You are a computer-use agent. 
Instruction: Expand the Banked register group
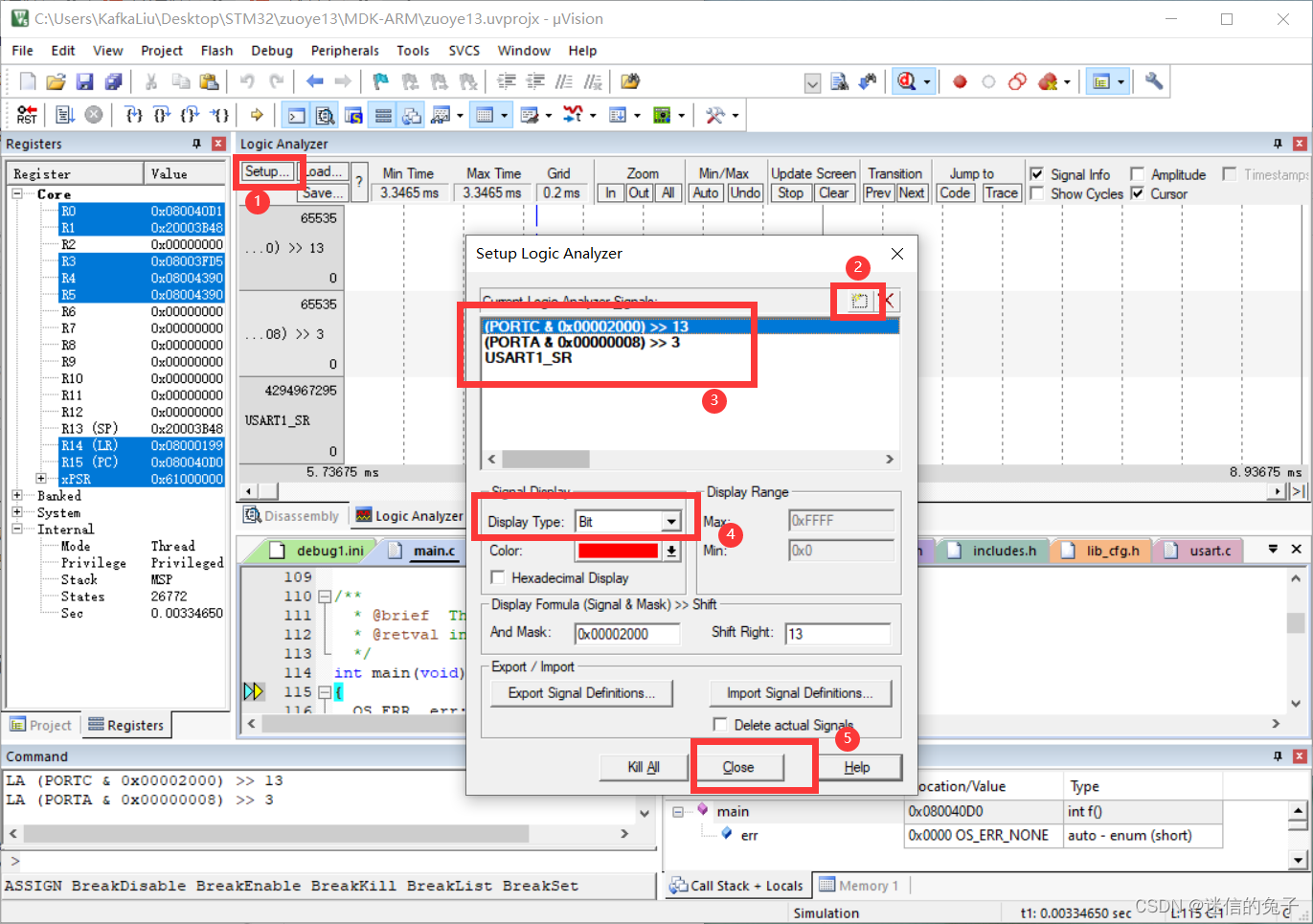tap(17, 495)
